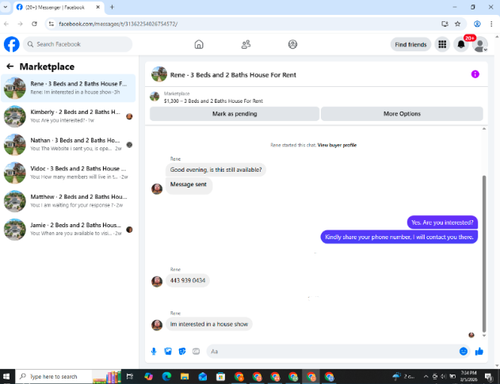Open the Facebook logo home link
500x384 pixels.
[x=12, y=44]
